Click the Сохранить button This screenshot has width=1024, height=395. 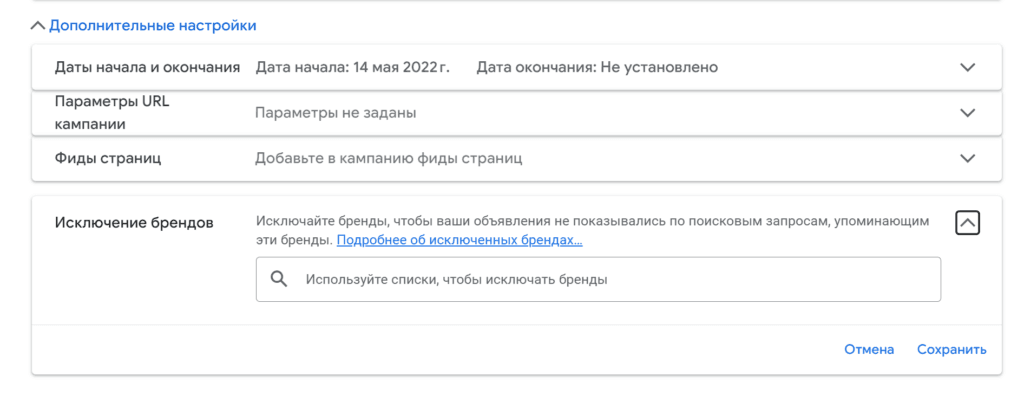pos(952,349)
